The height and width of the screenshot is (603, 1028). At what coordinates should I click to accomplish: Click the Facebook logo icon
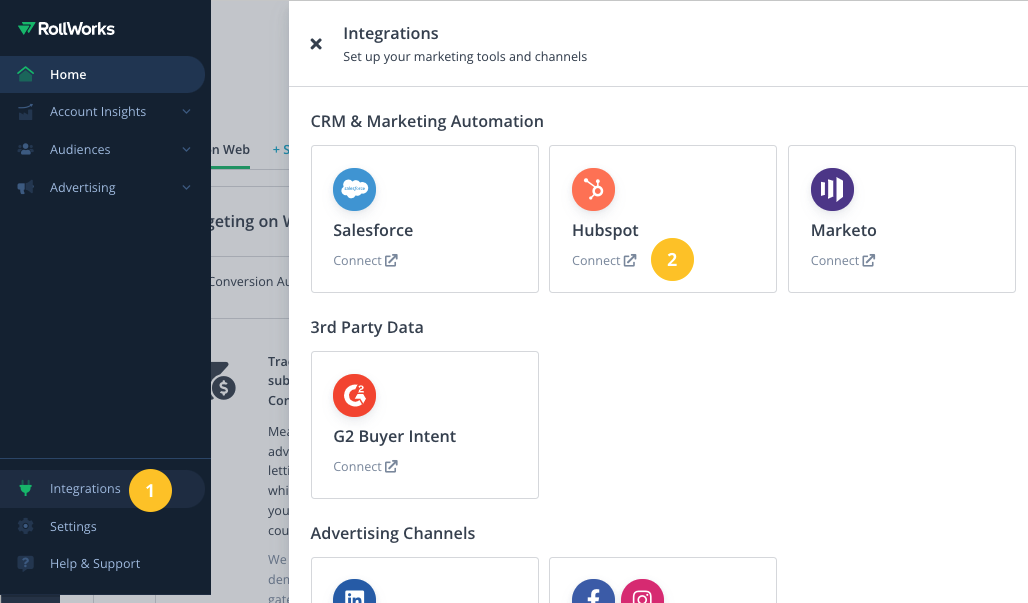point(593,591)
